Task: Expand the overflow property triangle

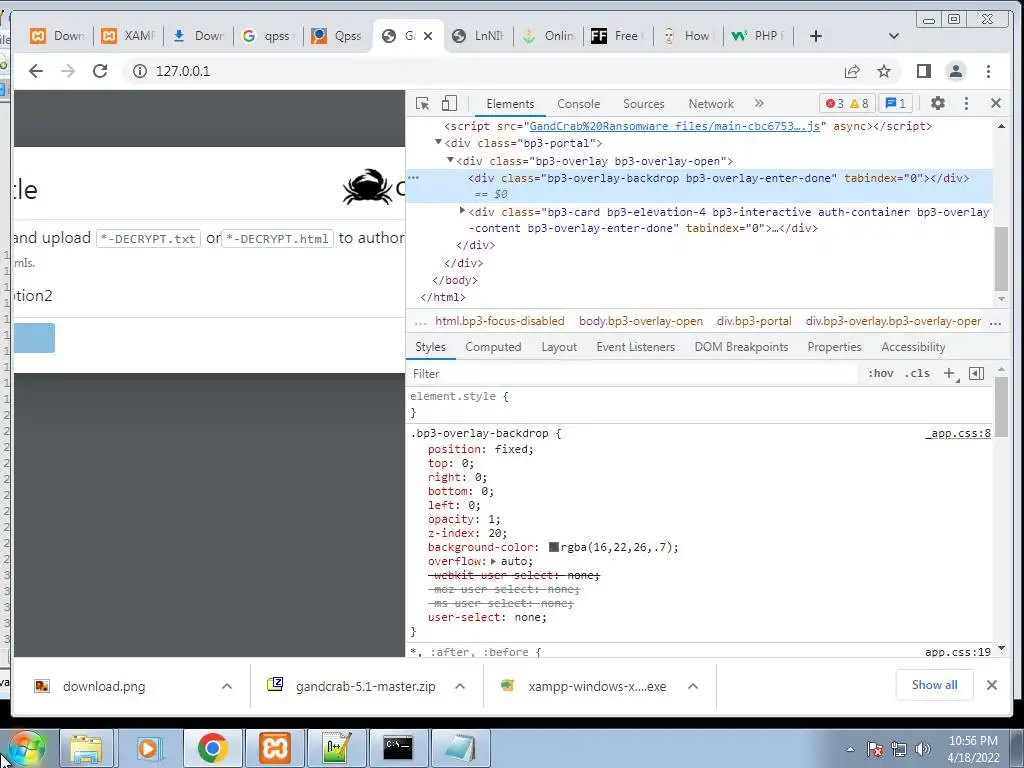Action: pyautogui.click(x=494, y=561)
